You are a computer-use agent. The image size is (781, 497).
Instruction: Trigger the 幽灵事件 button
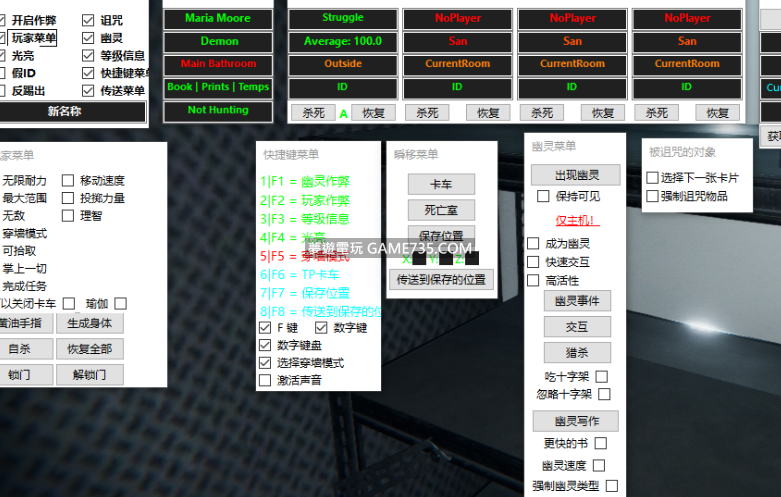(x=577, y=301)
